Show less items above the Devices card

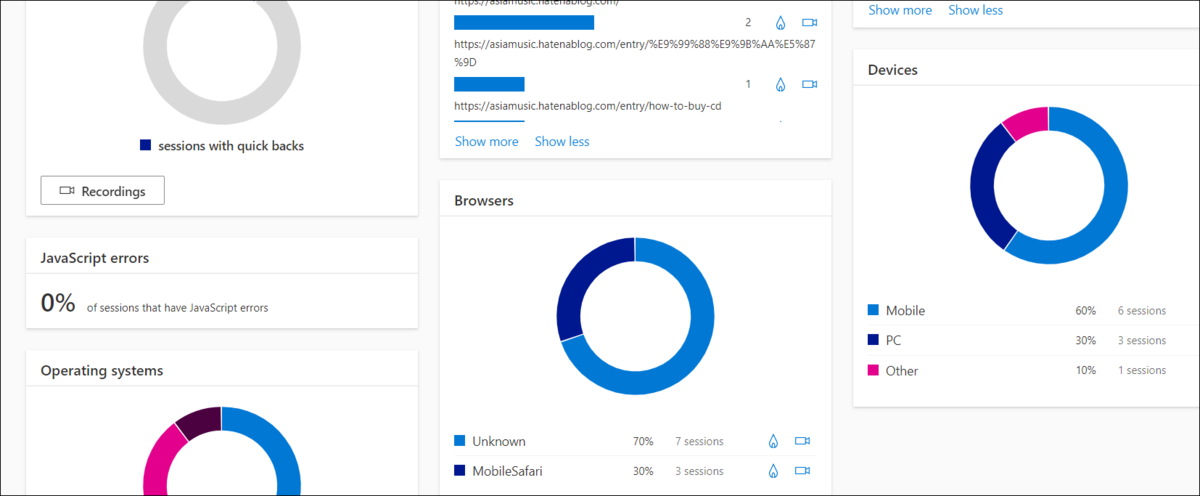[x=975, y=10]
